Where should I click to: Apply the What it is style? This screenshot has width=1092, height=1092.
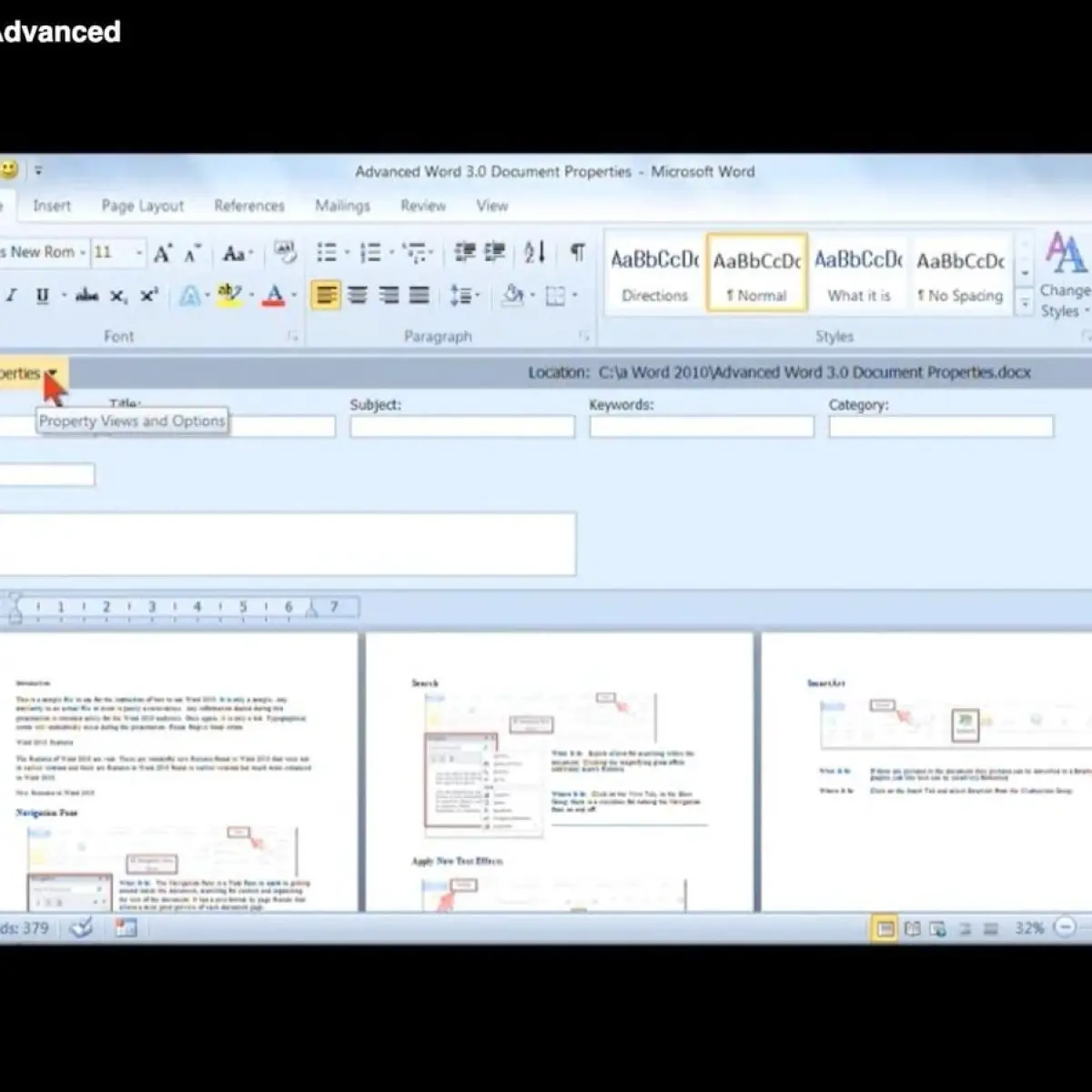[859, 274]
